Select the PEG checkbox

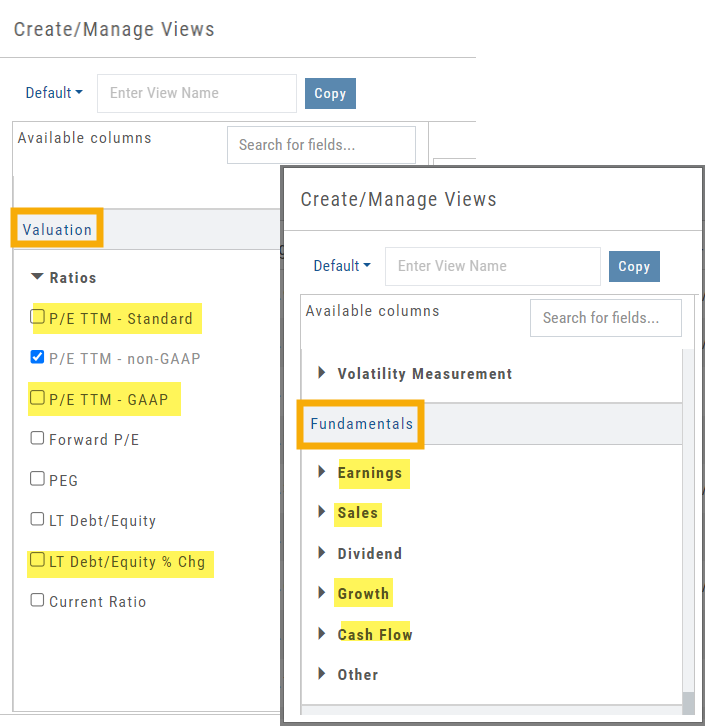[x=38, y=479]
